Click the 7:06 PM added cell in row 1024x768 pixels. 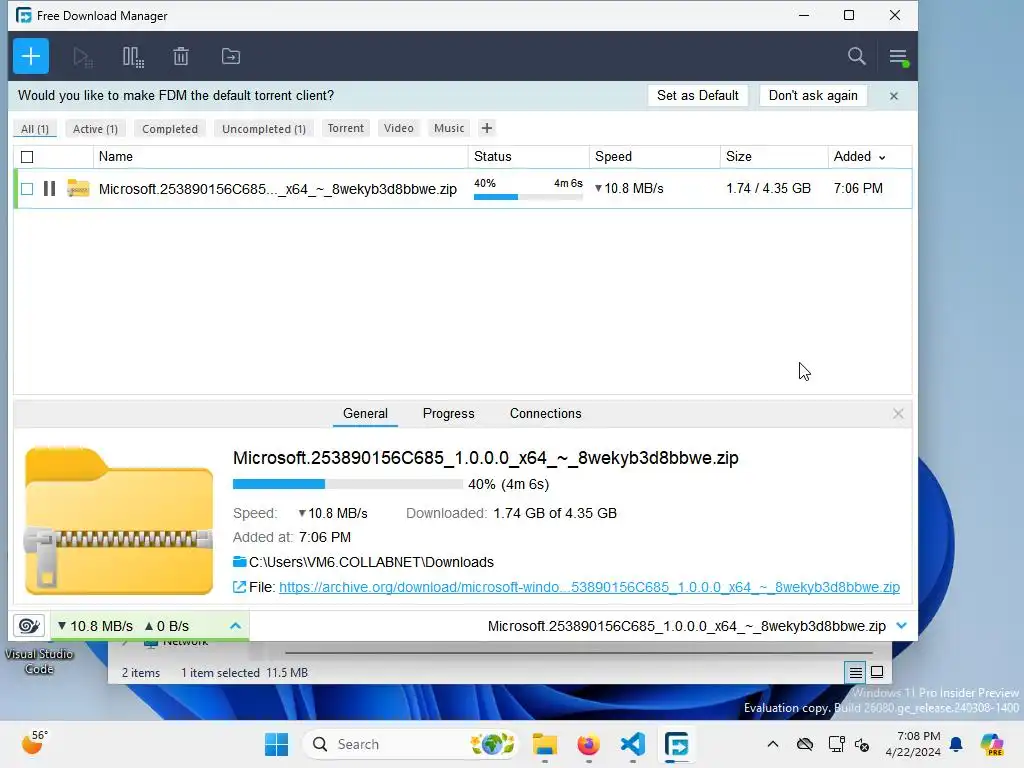pyautogui.click(x=858, y=188)
